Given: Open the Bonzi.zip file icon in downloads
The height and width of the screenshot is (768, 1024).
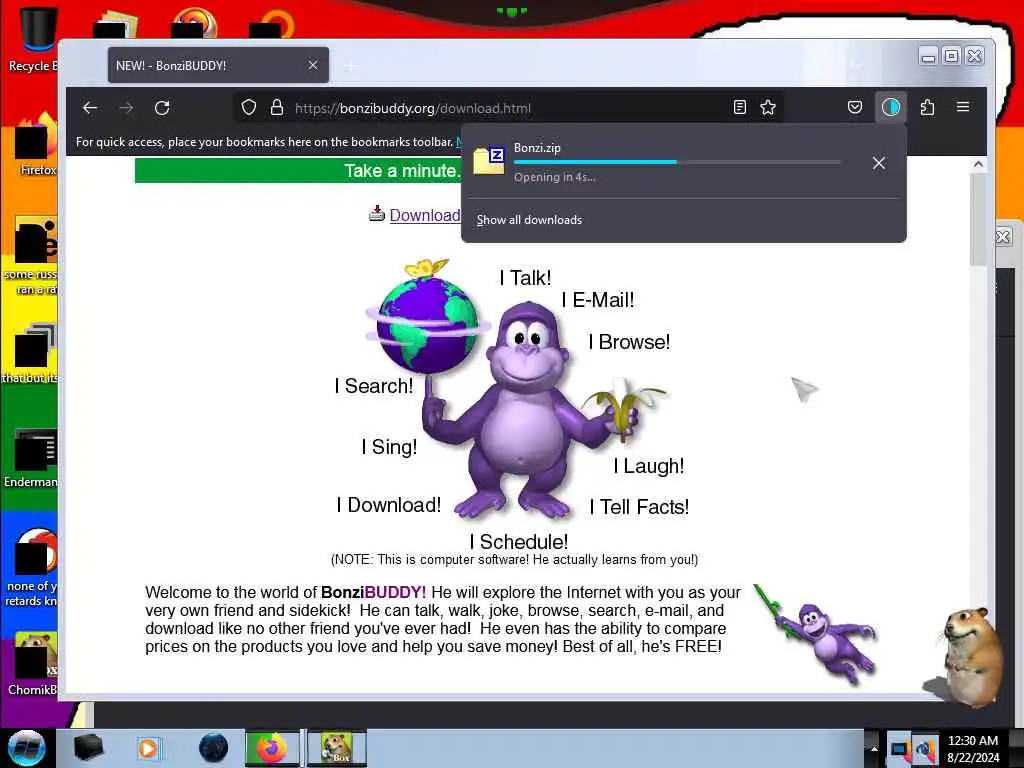Looking at the screenshot, I should click(x=488, y=161).
